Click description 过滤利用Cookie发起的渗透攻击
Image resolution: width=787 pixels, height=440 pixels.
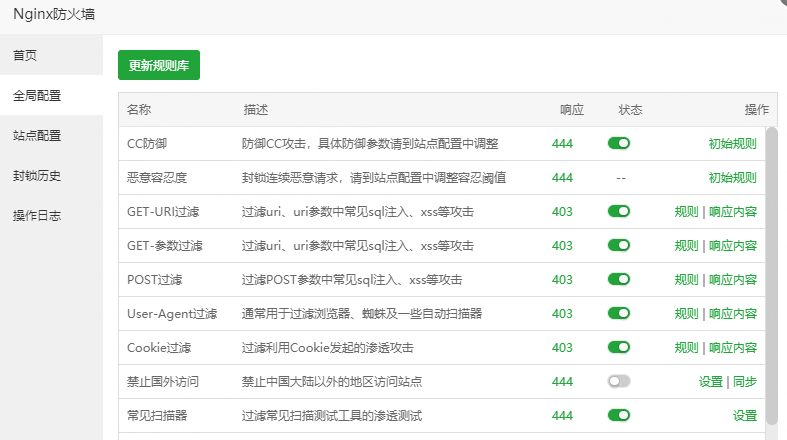328,348
